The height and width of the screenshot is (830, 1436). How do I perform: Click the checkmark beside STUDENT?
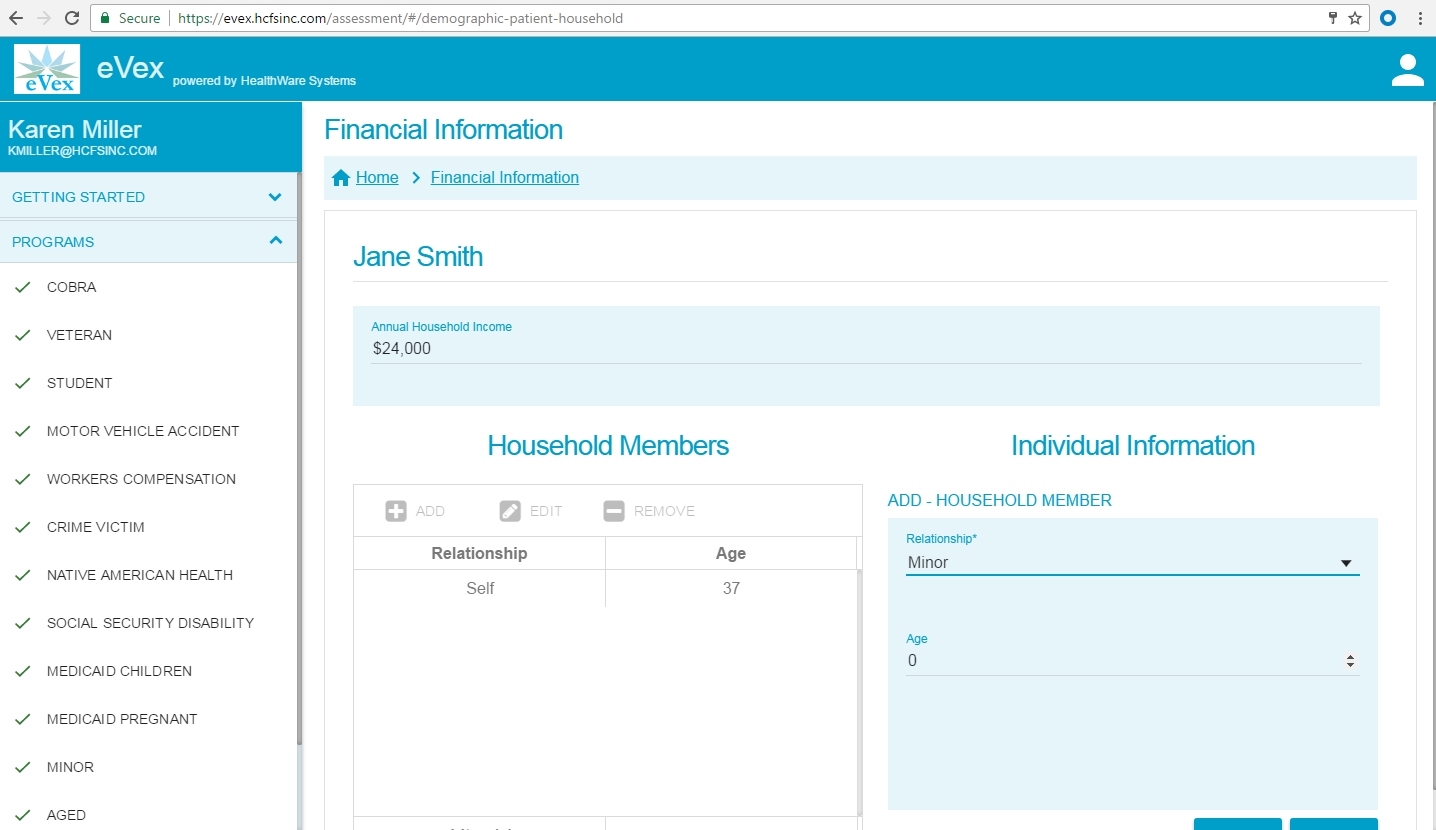point(23,384)
